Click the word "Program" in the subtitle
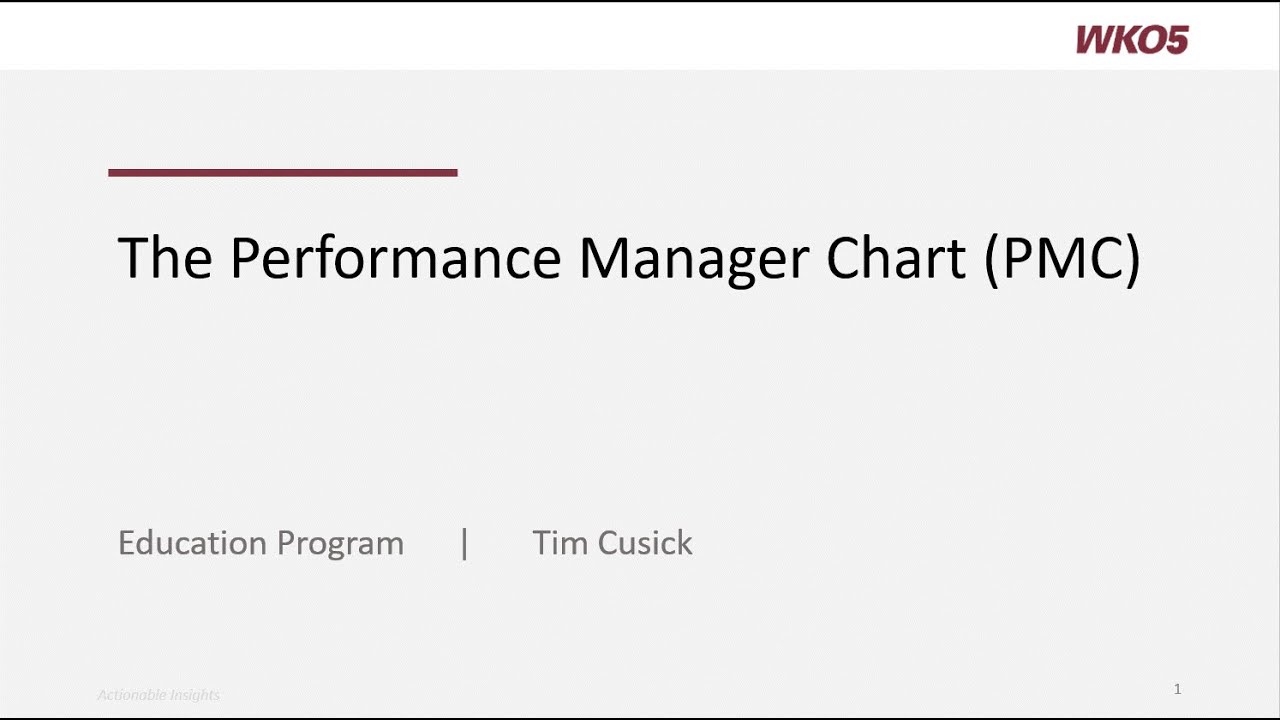Screen dimensions: 1280x720 point(341,545)
